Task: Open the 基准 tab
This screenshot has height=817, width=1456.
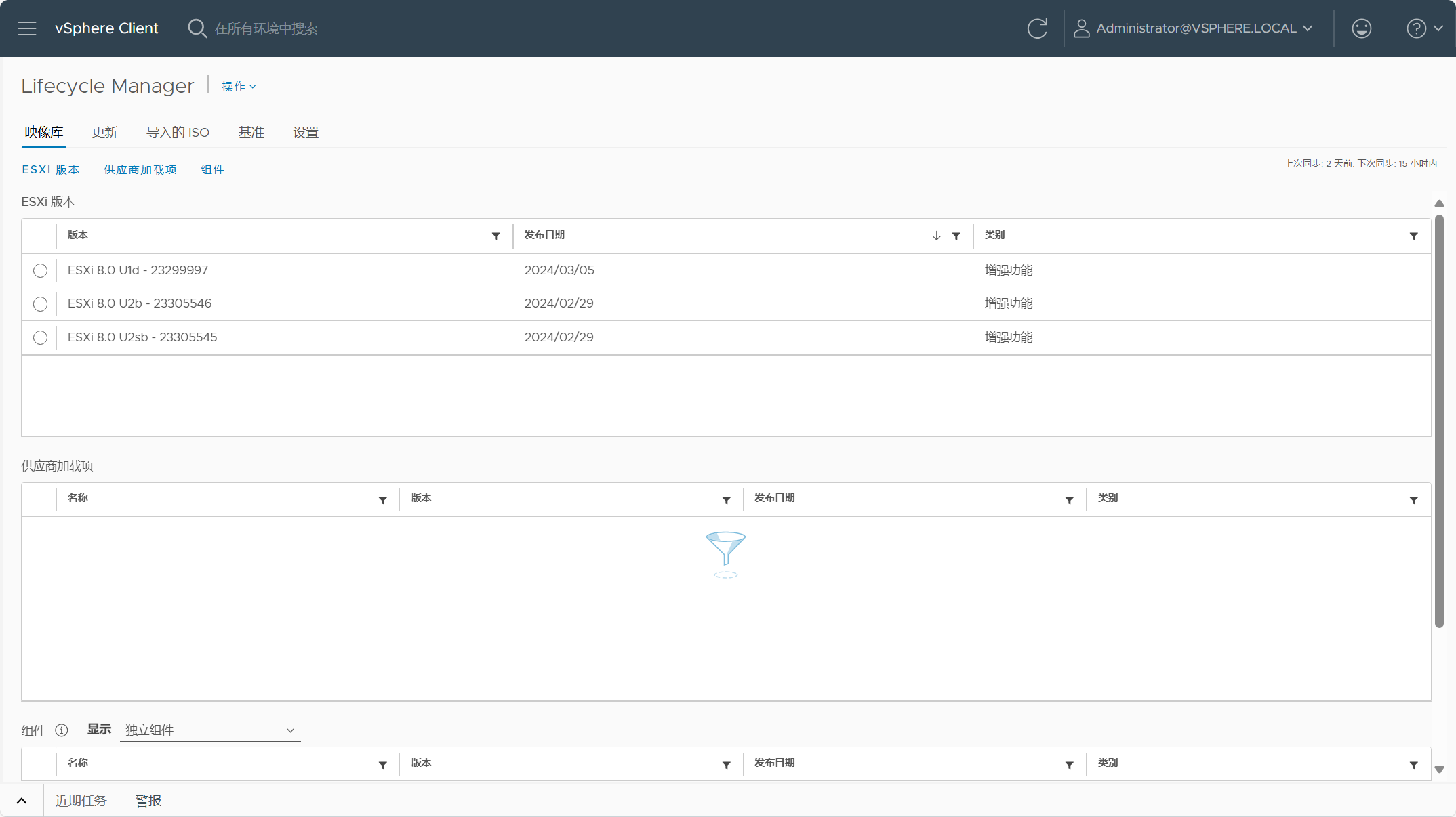Action: [251, 133]
